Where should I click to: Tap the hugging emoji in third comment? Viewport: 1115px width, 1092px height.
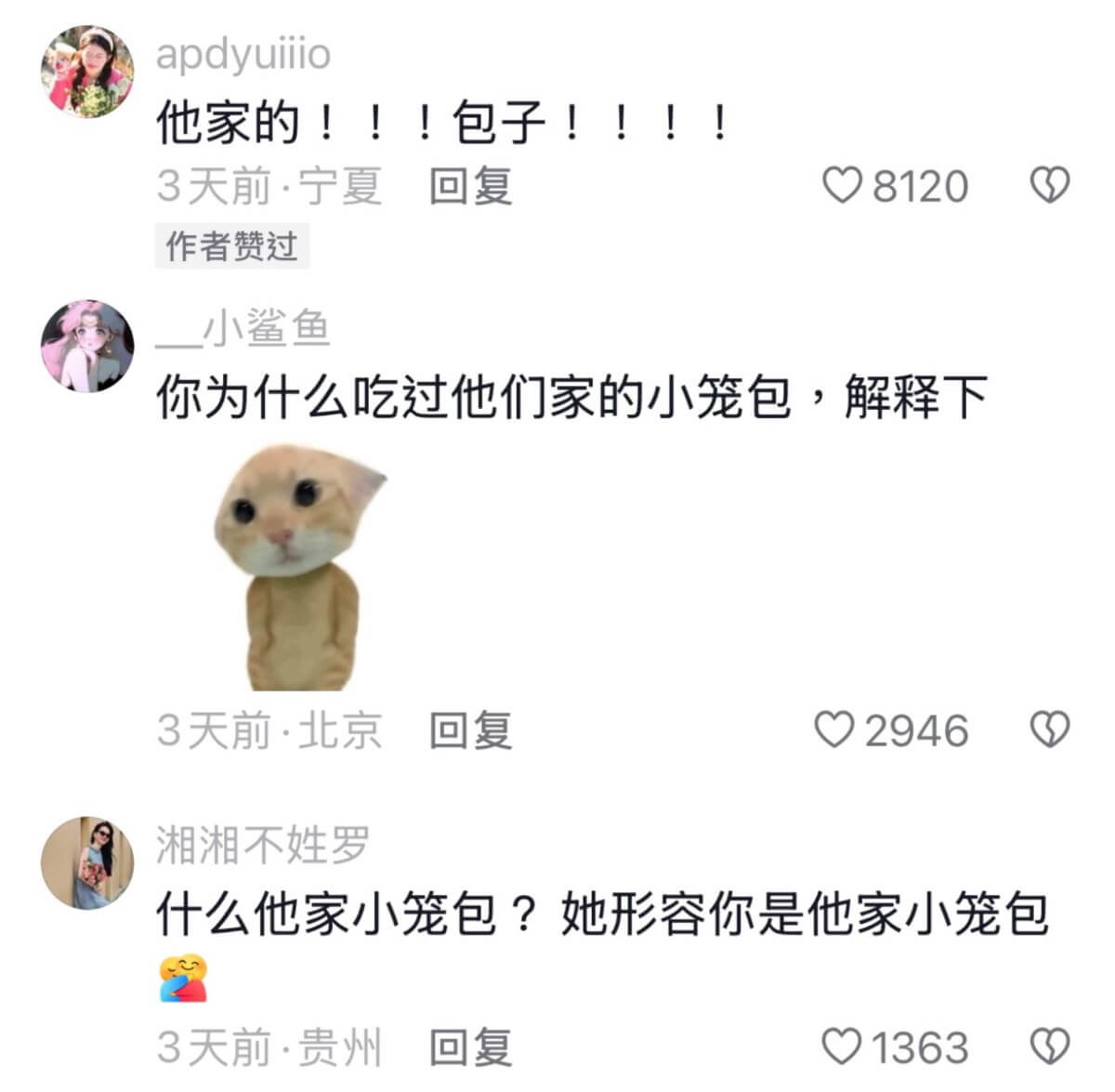click(x=183, y=978)
